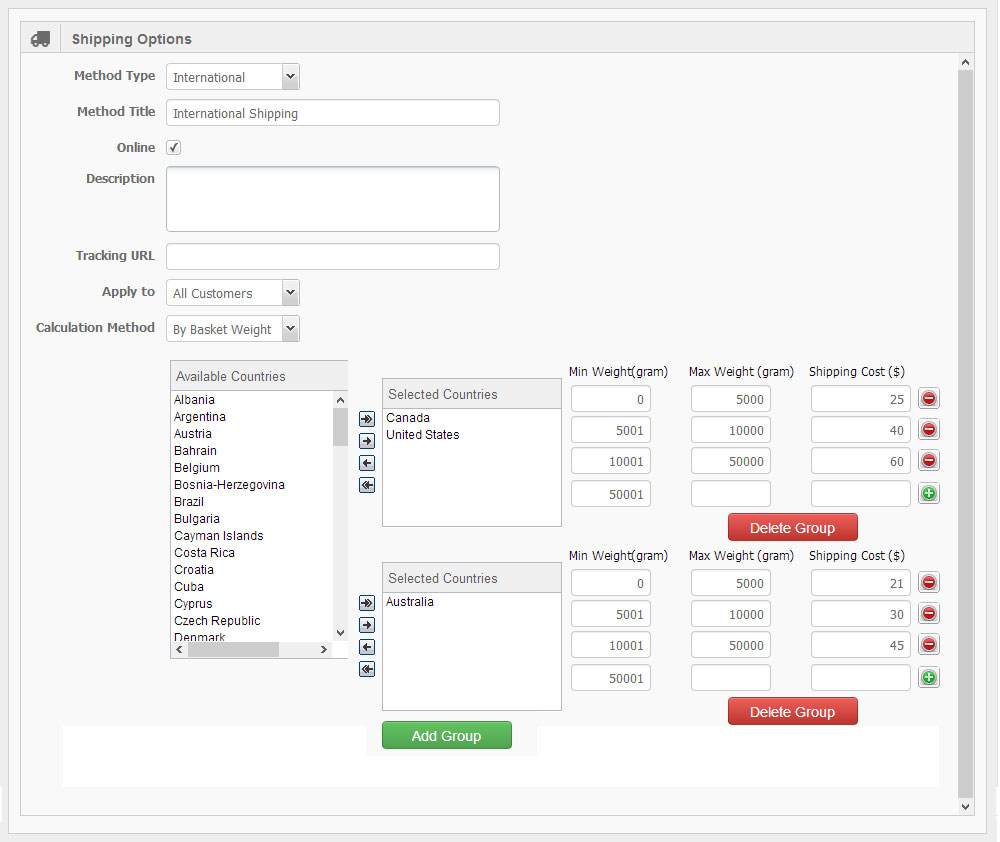Remove the weight row with cost 30
Screen dimensions: 1000x842
tap(929, 614)
